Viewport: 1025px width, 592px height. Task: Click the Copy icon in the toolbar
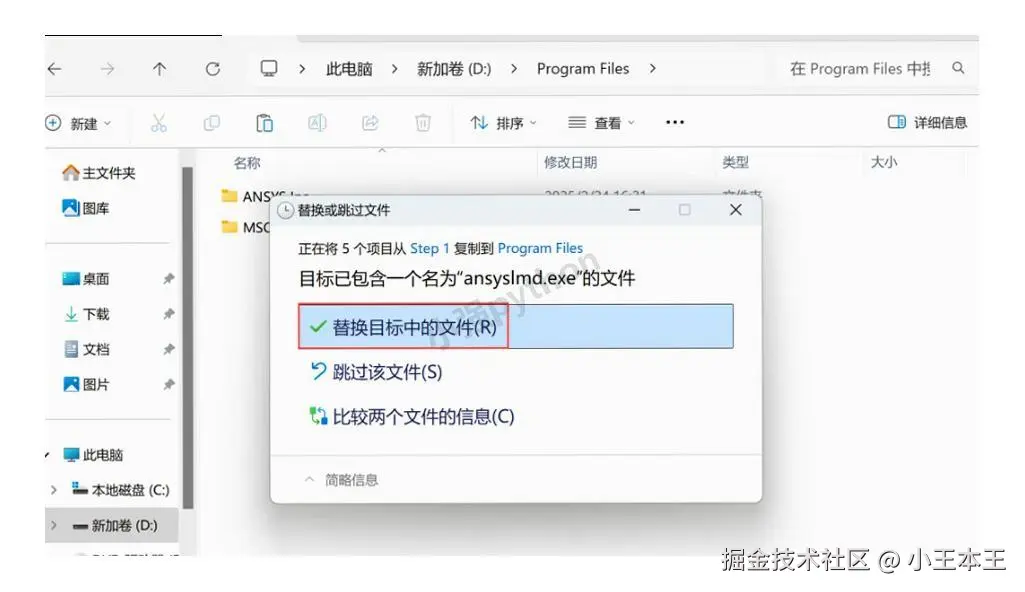211,122
